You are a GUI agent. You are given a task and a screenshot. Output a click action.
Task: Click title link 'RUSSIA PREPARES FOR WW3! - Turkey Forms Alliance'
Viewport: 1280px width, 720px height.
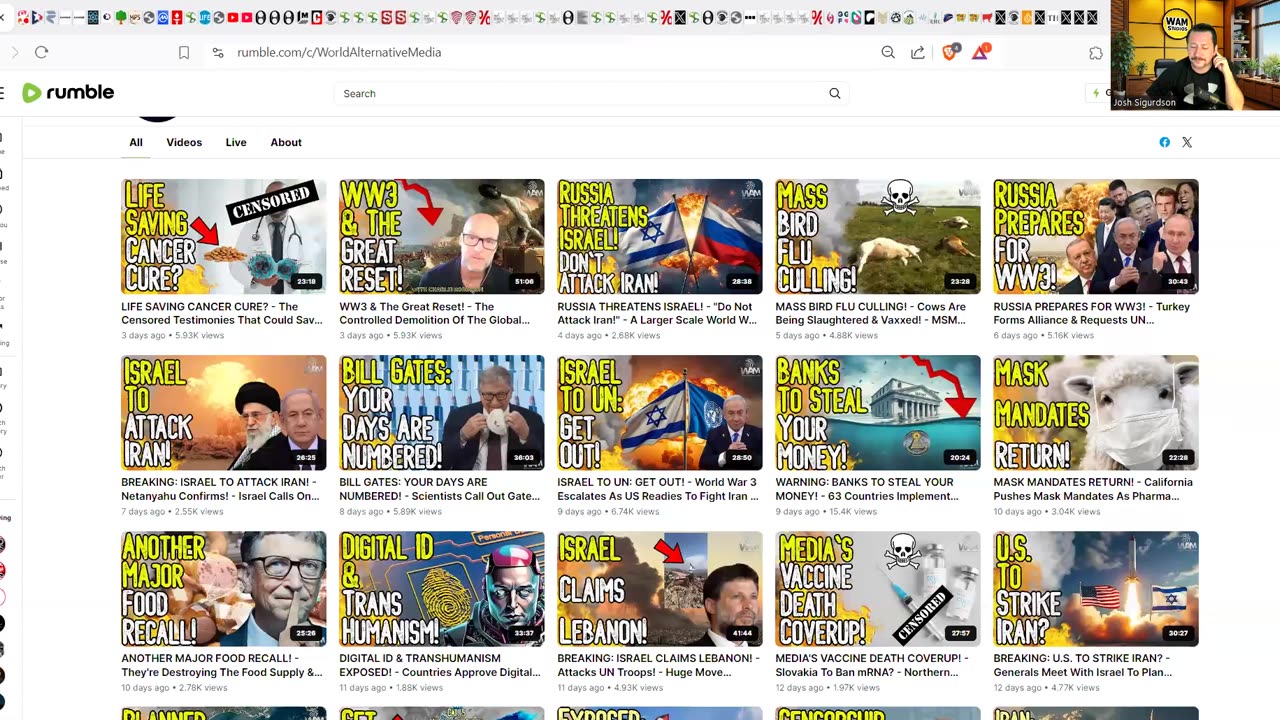[1092, 313]
